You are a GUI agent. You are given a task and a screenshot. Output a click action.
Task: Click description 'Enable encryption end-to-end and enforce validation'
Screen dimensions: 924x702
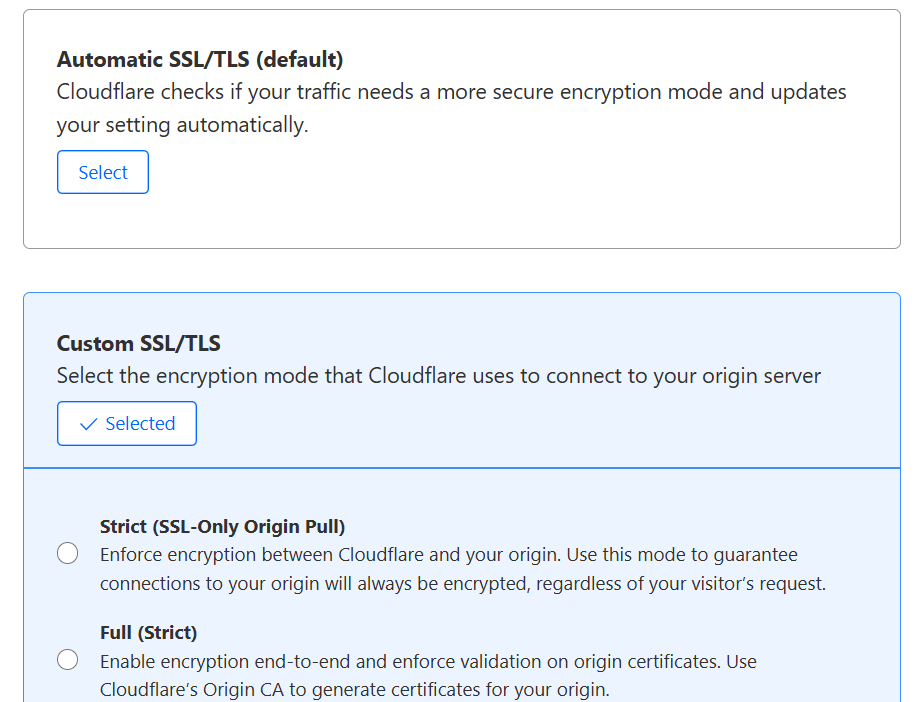(x=321, y=661)
